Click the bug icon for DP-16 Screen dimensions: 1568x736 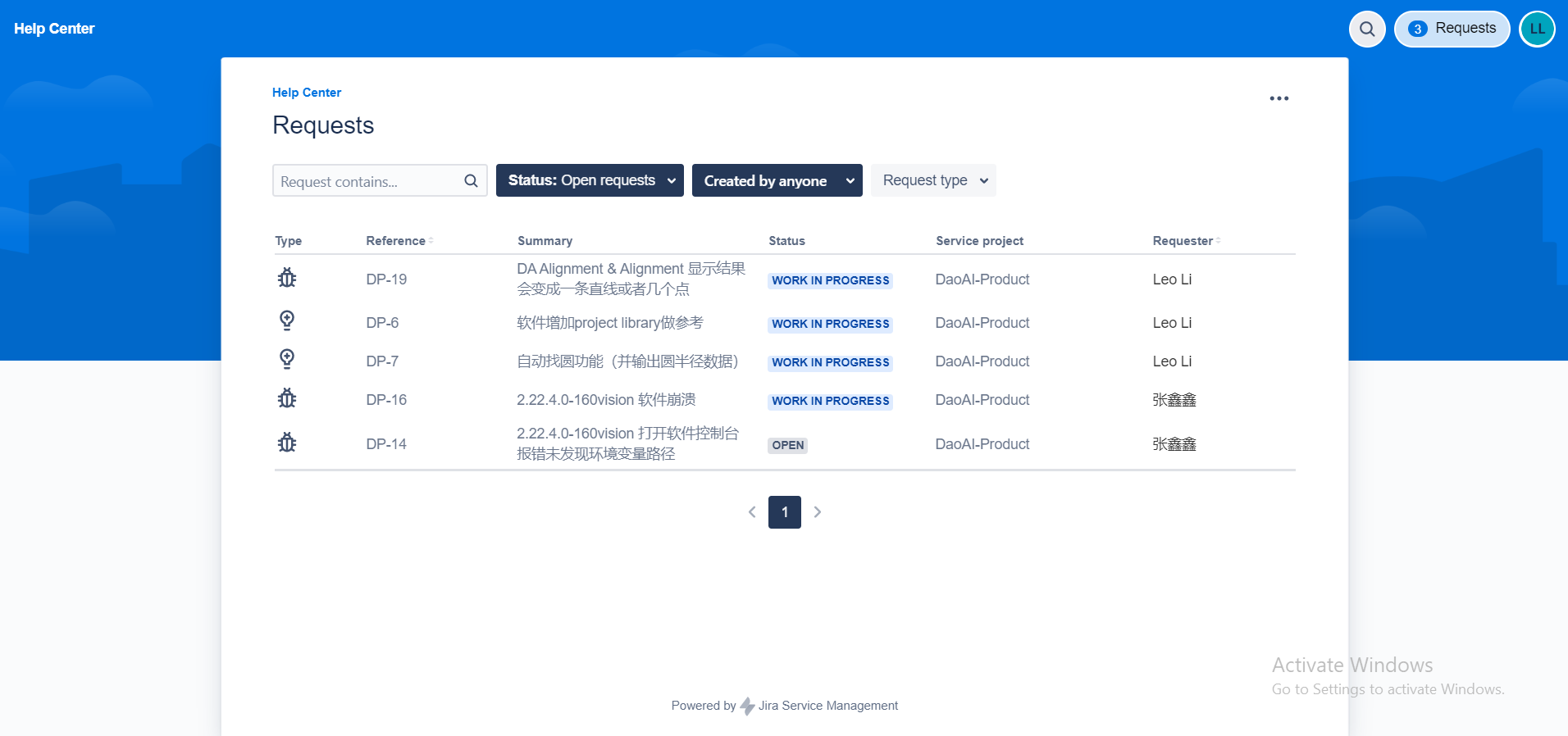[x=287, y=399]
